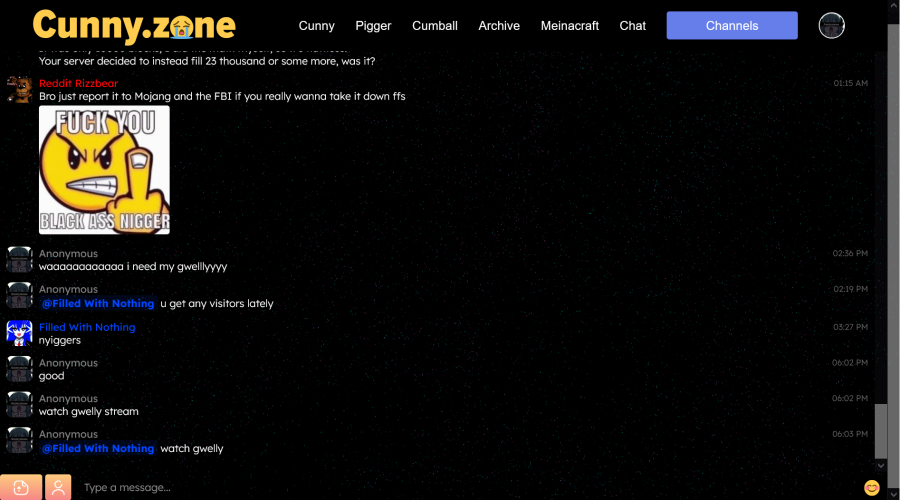Click the message "waaaaaaaaaaaa i need my gwelllyyyy"
This screenshot has height=500, width=900.
point(133,267)
